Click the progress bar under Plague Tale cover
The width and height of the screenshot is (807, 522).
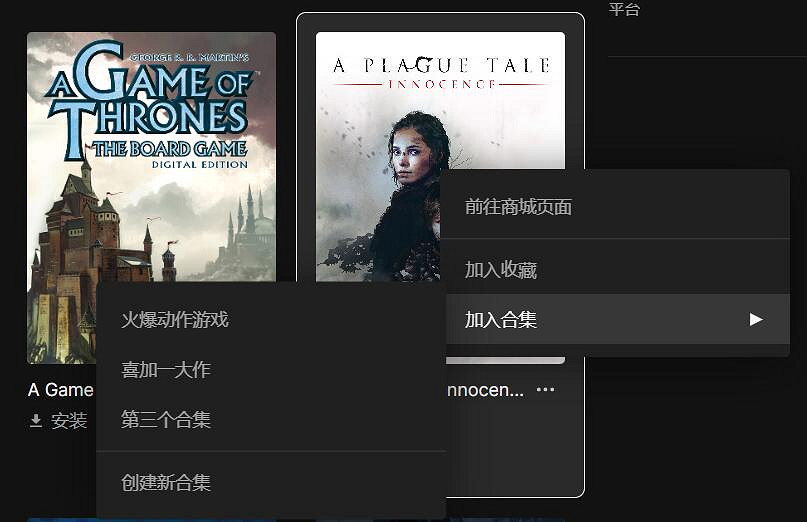pyautogui.click(x=505, y=360)
